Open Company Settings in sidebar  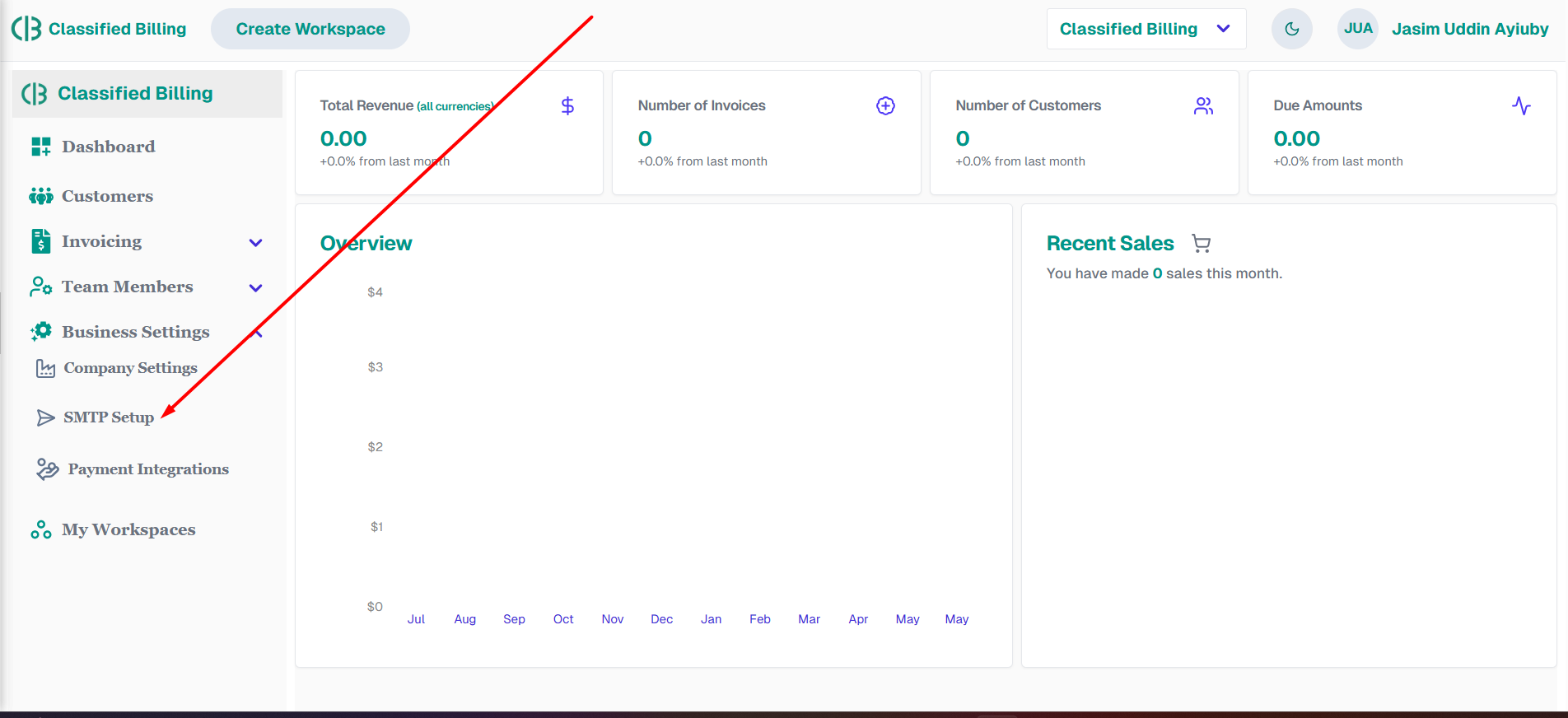coord(130,368)
